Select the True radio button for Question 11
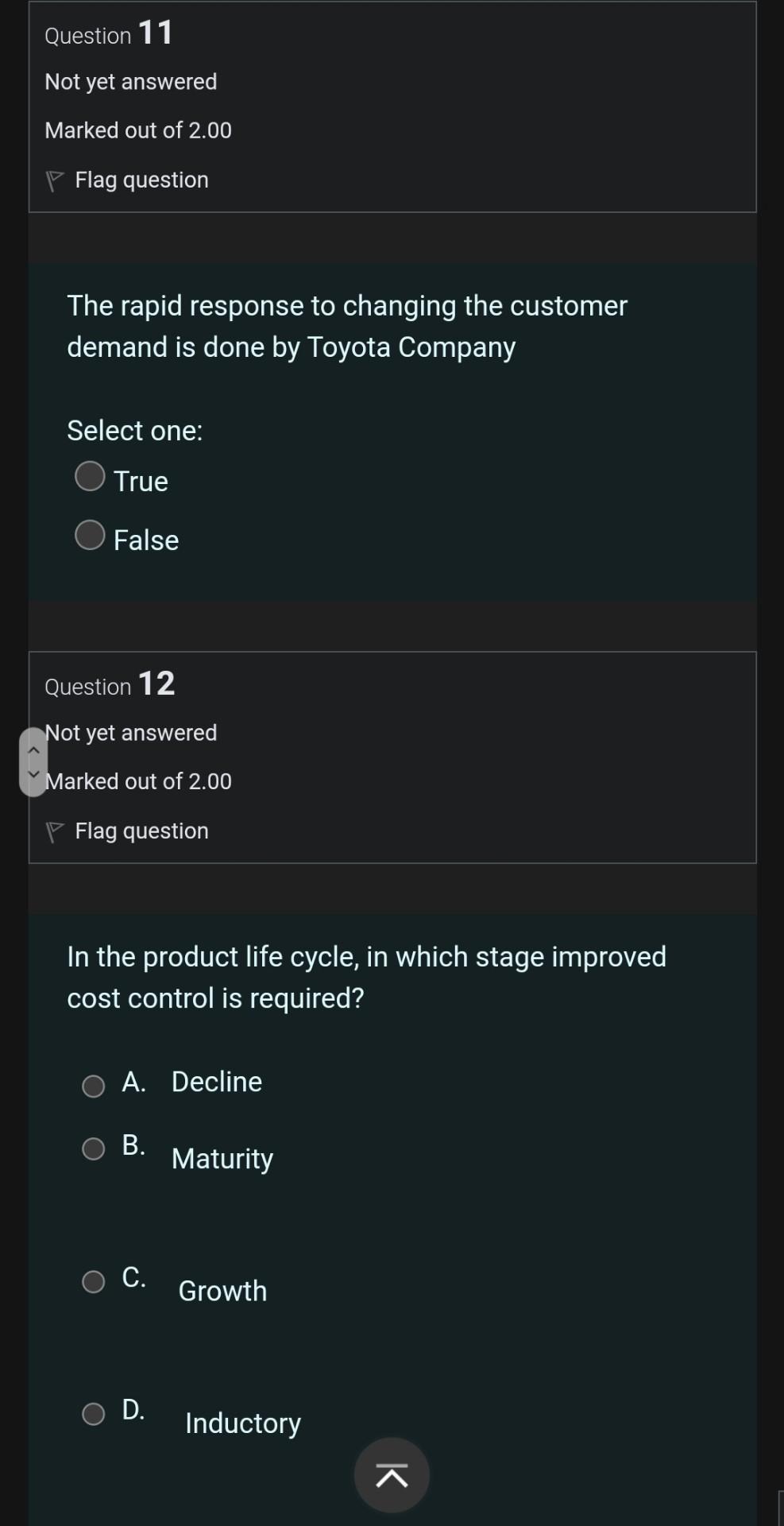Viewport: 784px width, 1526px height. [x=90, y=477]
